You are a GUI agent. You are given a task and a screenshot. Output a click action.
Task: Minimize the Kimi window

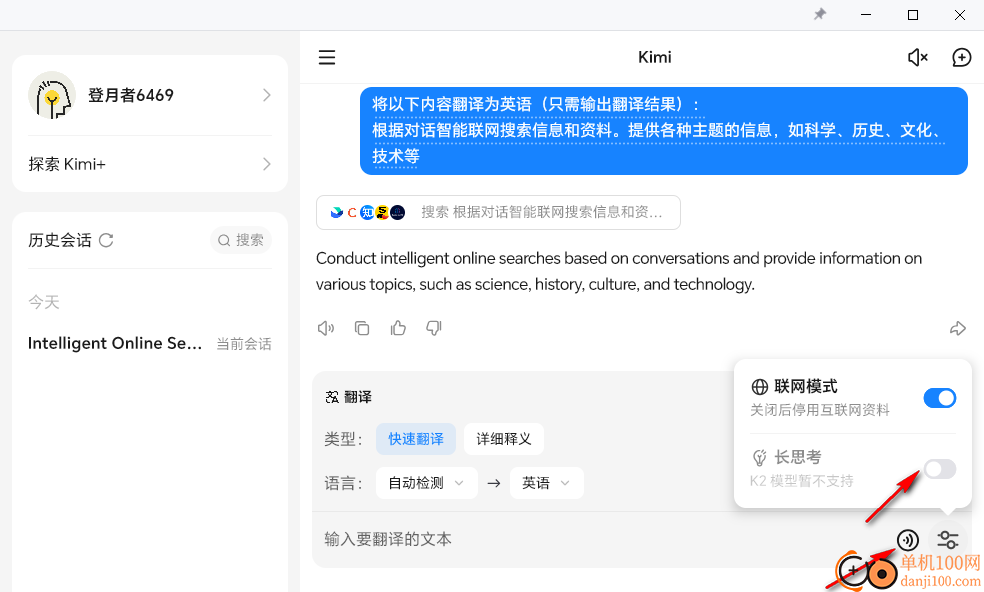(866, 14)
